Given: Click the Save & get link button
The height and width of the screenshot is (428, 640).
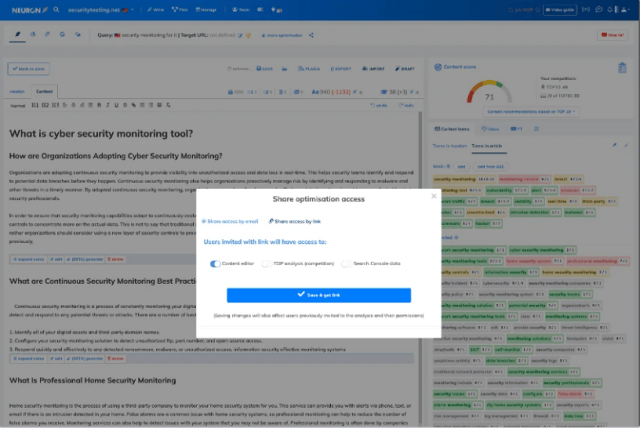Looking at the screenshot, I should (319, 295).
